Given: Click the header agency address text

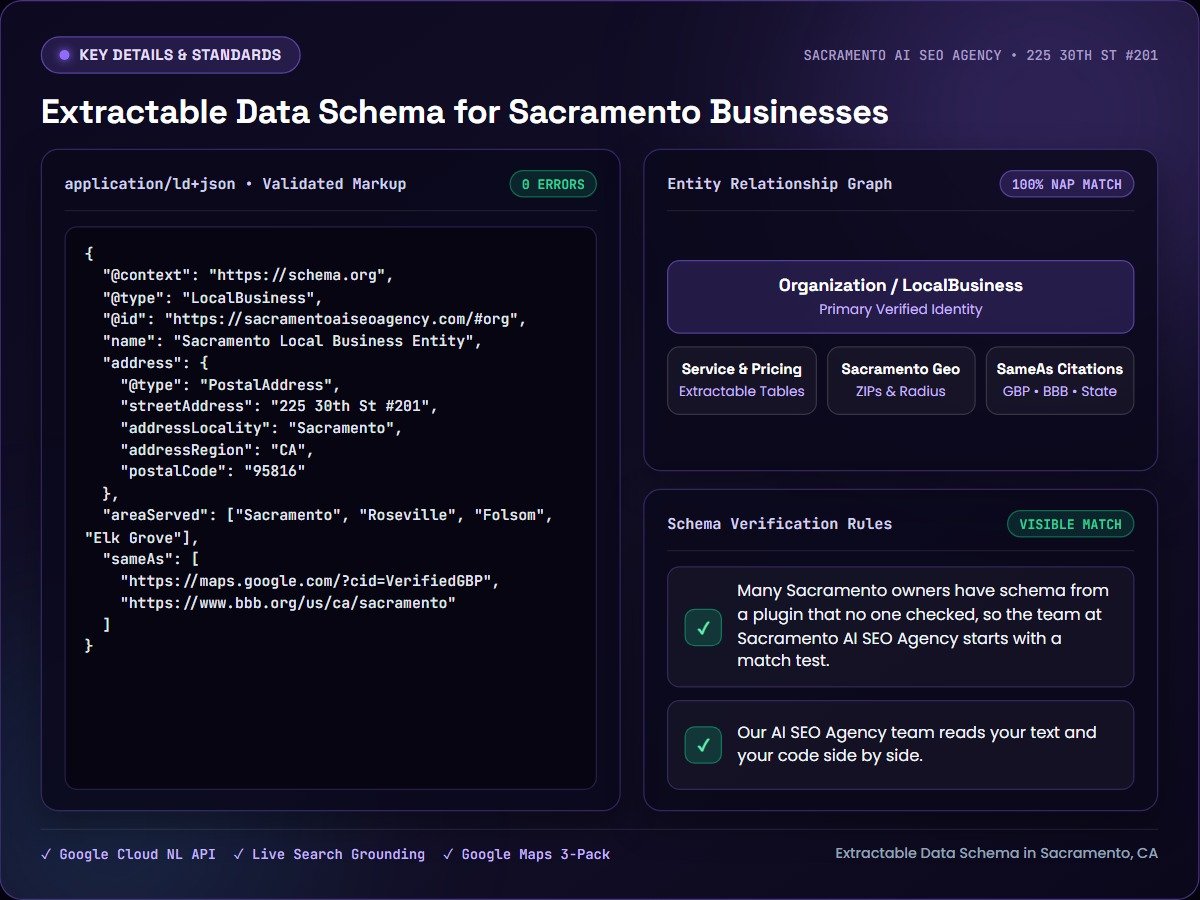Looking at the screenshot, I should coord(981,55).
